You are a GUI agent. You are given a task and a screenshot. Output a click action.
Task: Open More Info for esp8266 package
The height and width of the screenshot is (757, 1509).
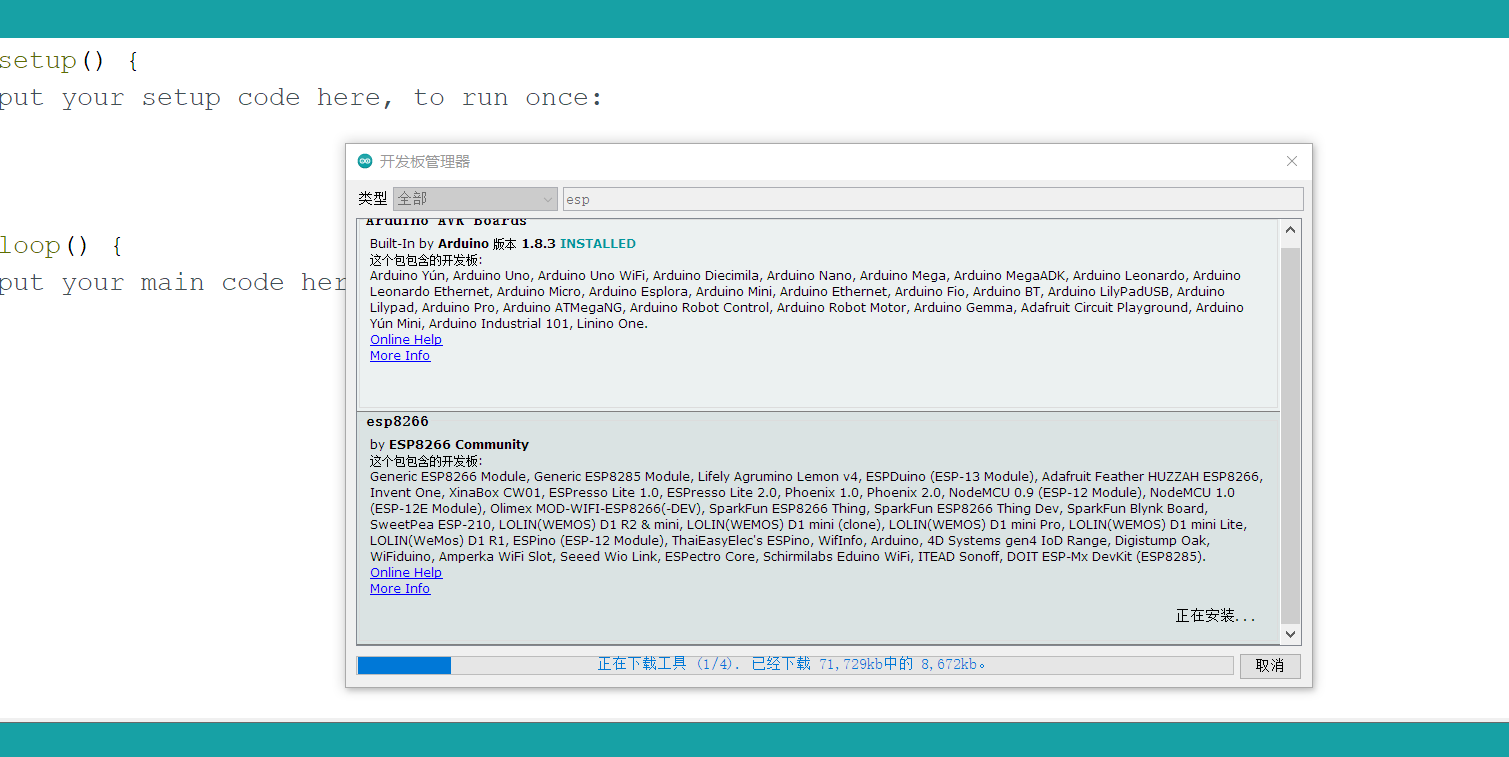pyautogui.click(x=400, y=589)
